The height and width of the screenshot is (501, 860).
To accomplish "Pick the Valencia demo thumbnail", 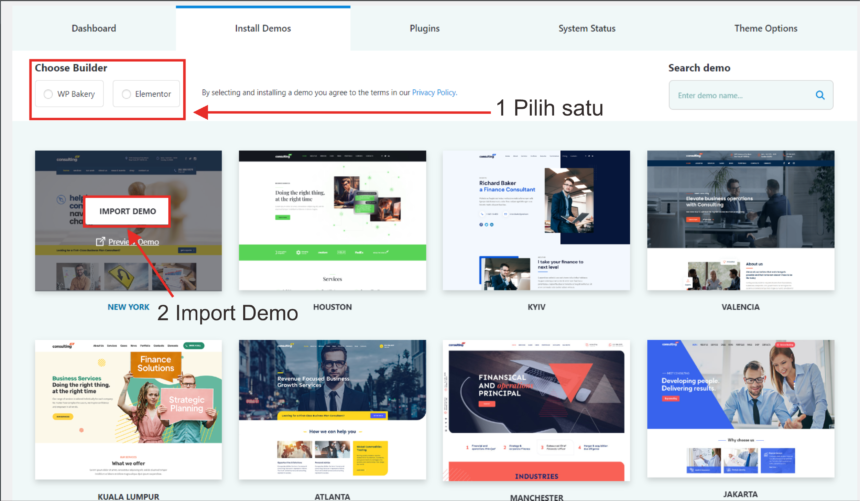I will 740,220.
